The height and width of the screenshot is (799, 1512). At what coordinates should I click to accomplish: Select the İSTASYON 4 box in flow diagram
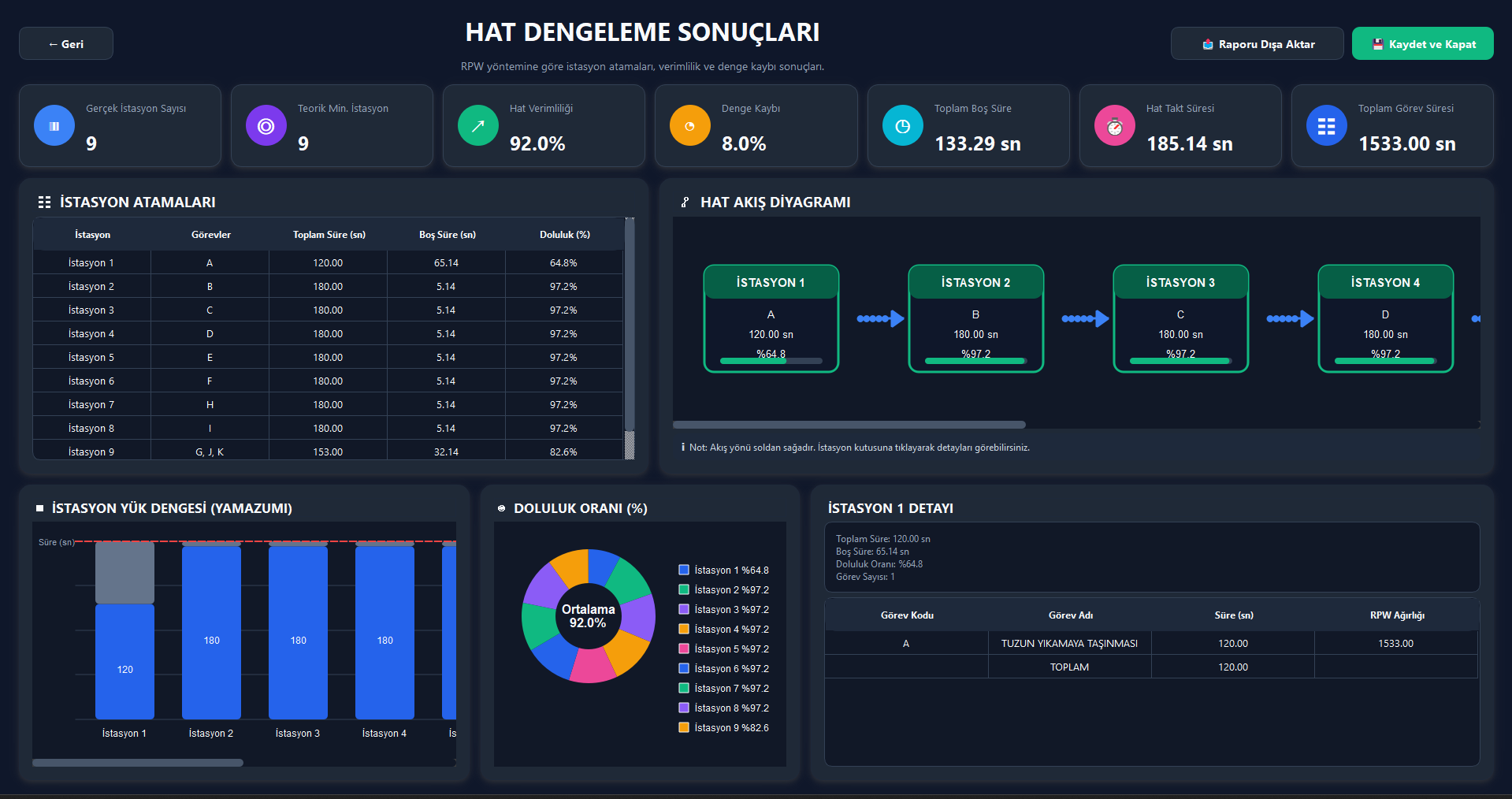click(1386, 318)
